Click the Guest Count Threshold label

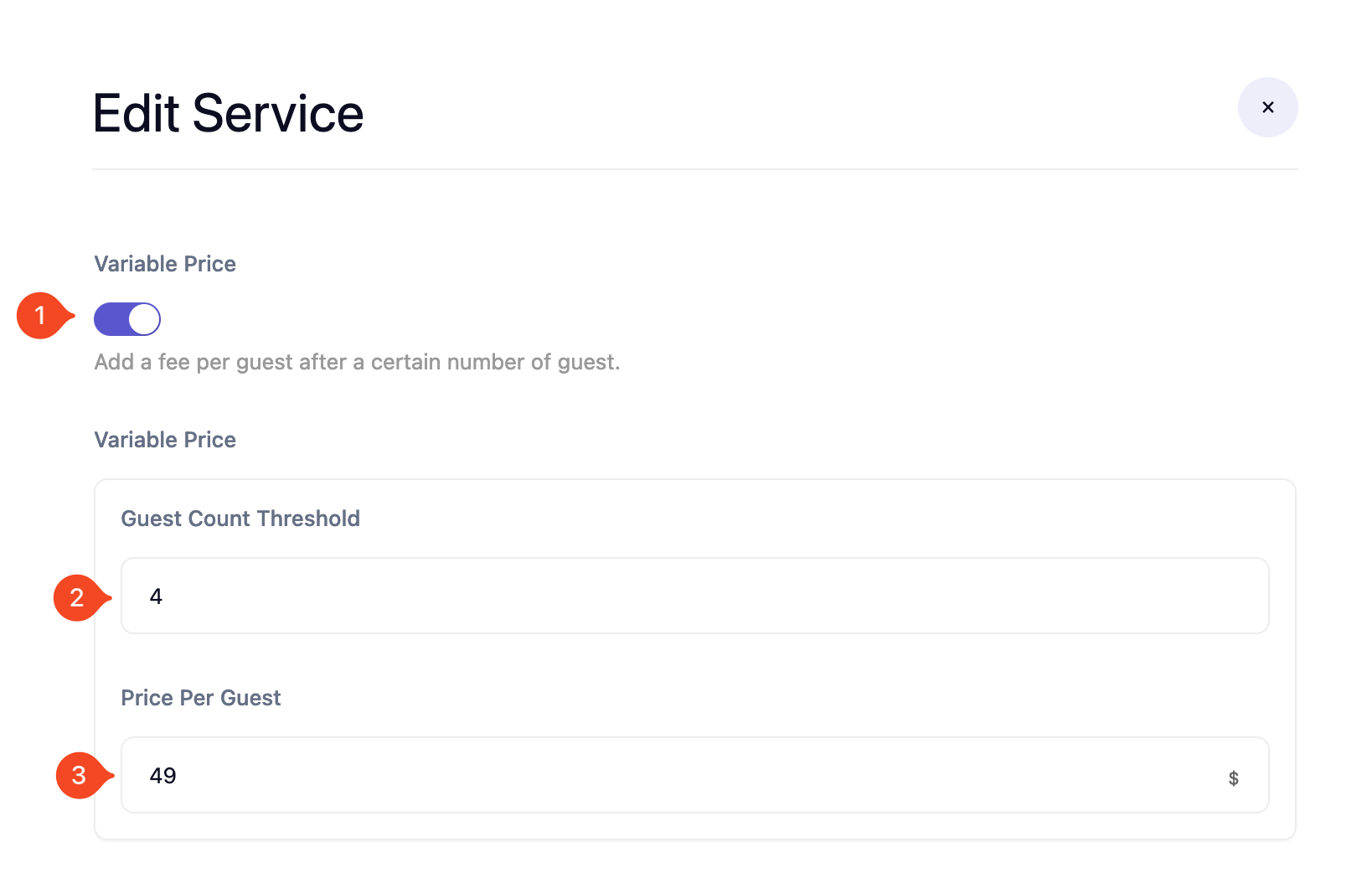(x=240, y=519)
